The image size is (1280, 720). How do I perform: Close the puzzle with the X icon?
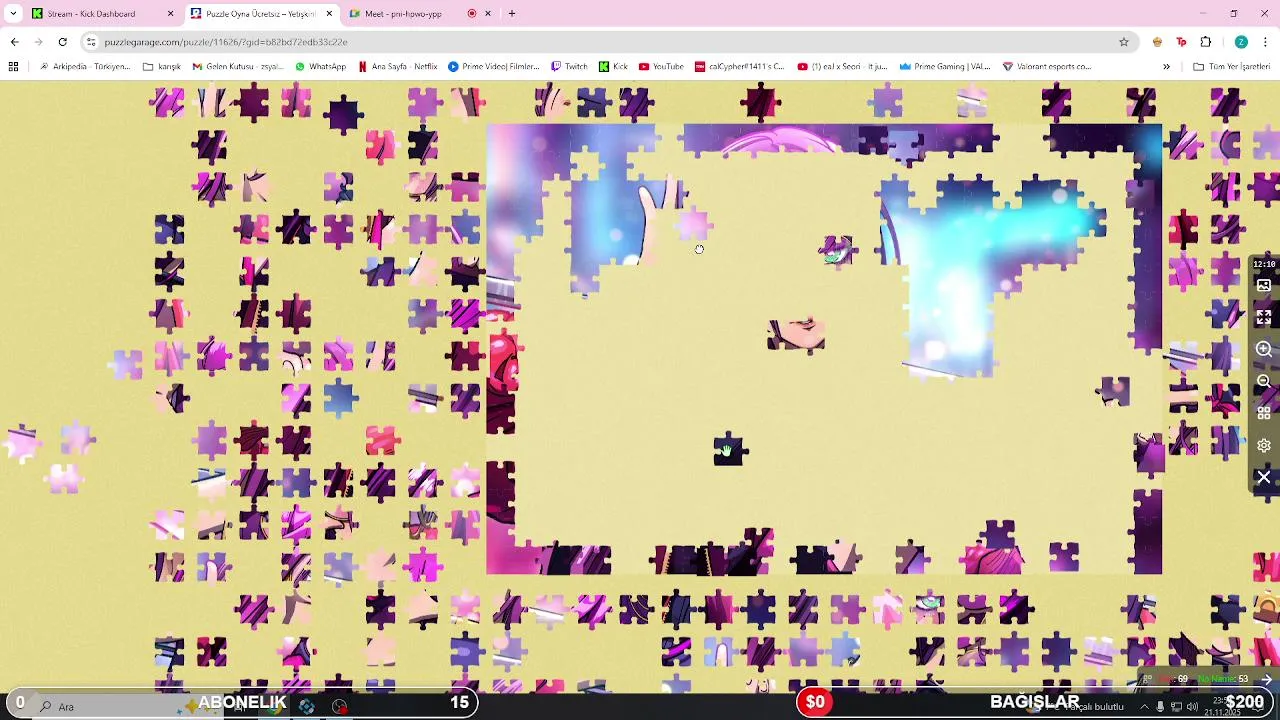[1264, 478]
